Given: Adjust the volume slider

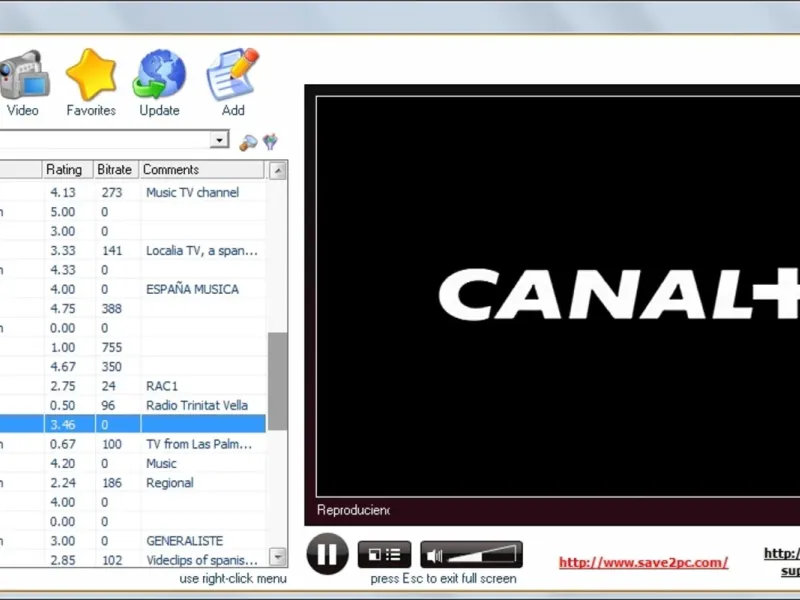Looking at the screenshot, I should [x=481, y=555].
